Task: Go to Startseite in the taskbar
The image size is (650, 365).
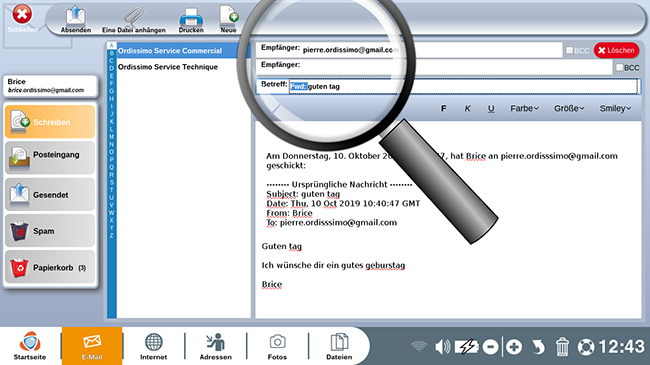Action: pos(30,346)
